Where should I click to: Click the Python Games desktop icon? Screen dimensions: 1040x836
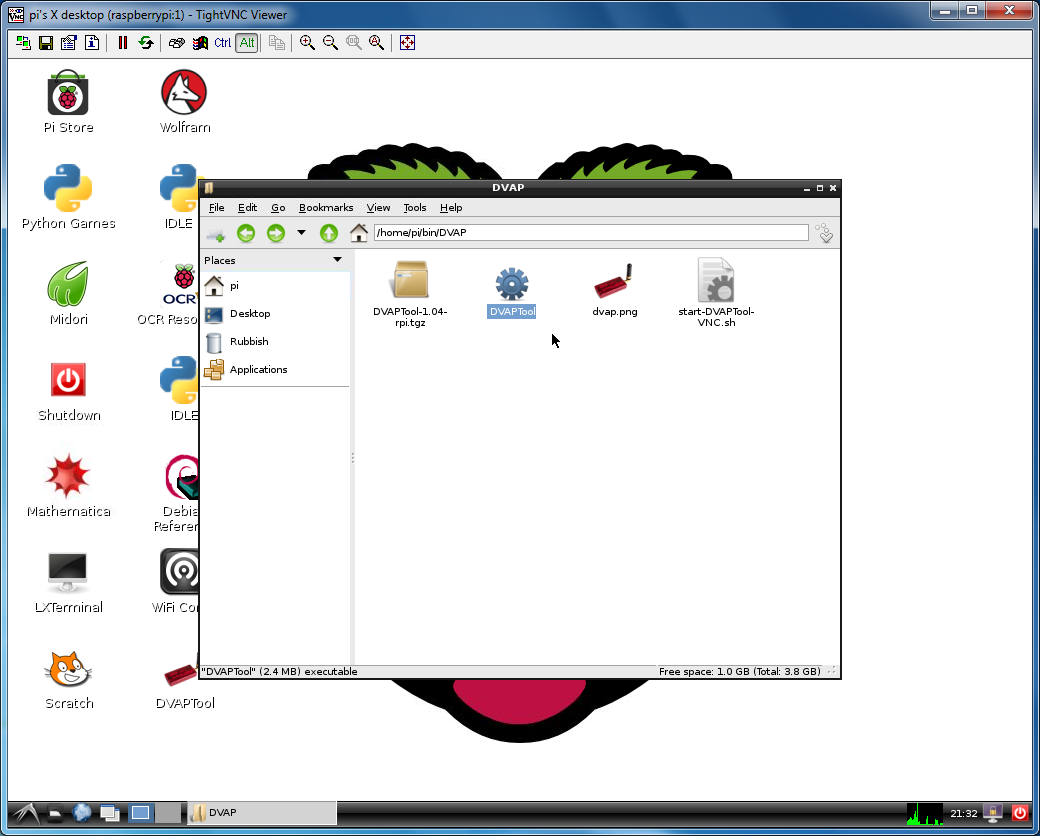coord(68,198)
